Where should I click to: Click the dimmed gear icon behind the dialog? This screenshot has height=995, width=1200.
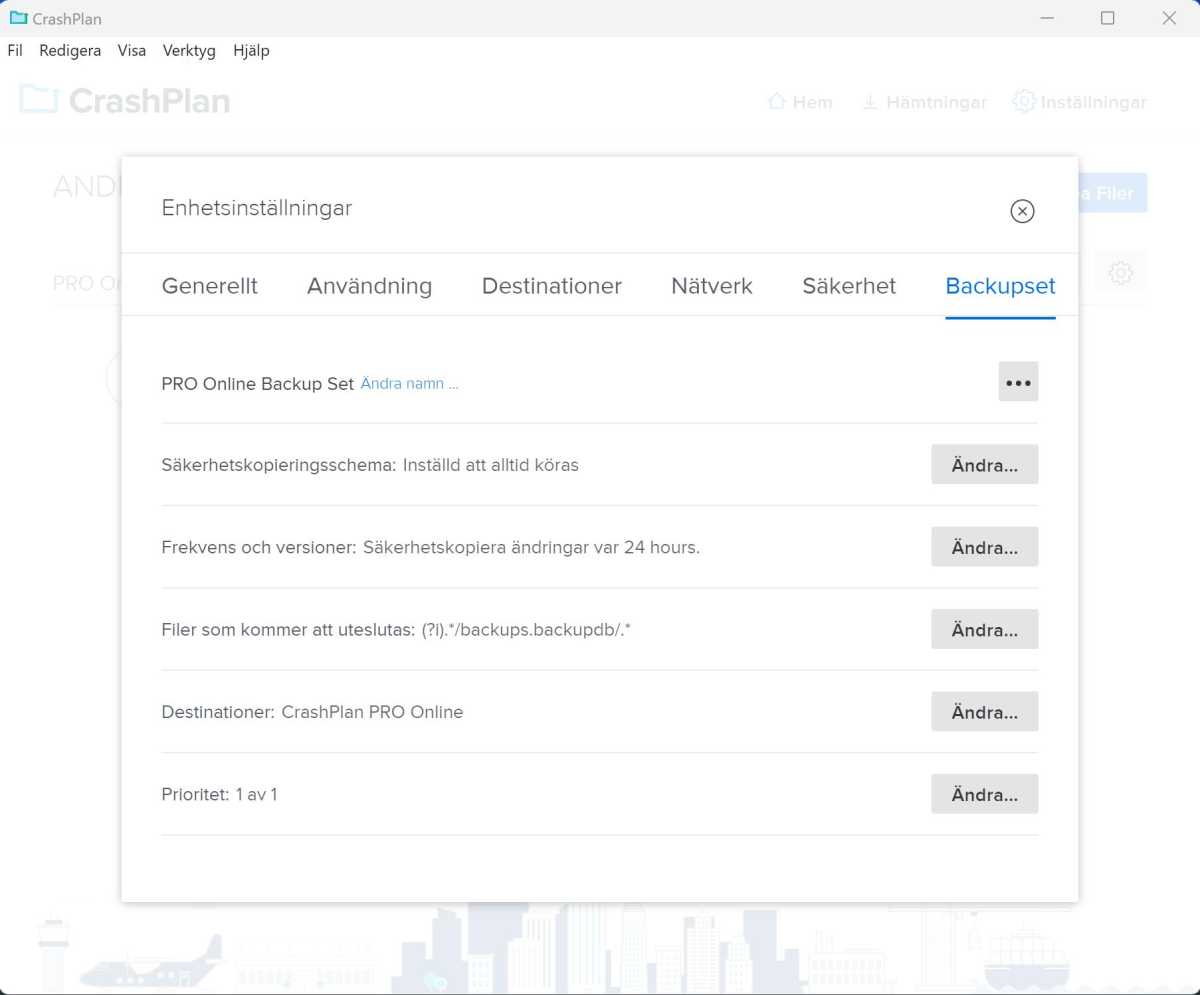1121,272
